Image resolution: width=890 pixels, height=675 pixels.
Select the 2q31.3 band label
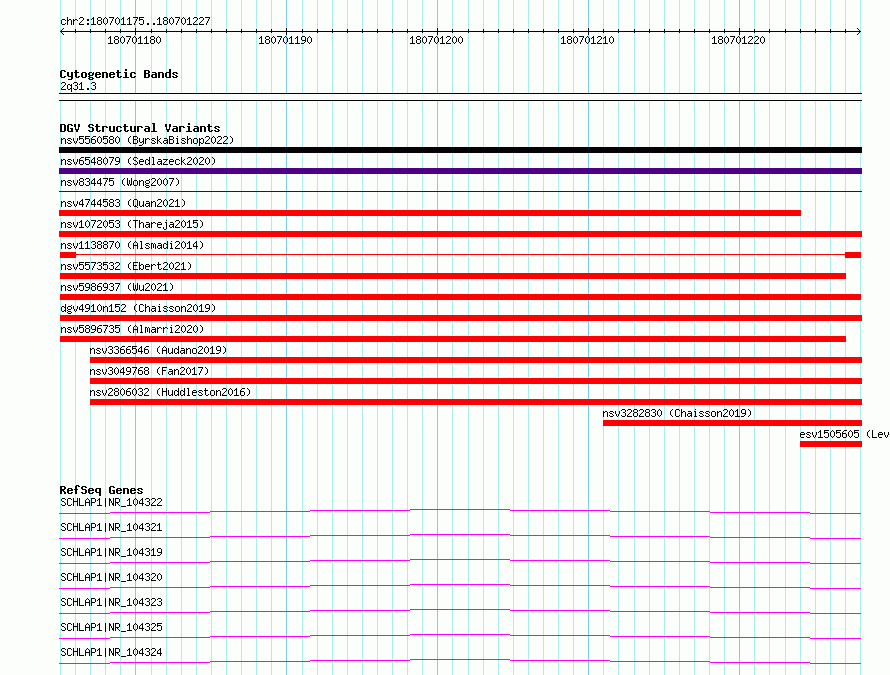pos(78,86)
